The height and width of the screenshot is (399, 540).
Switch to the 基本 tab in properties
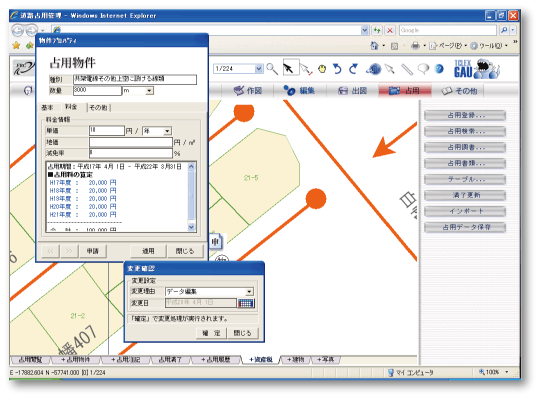click(47, 107)
